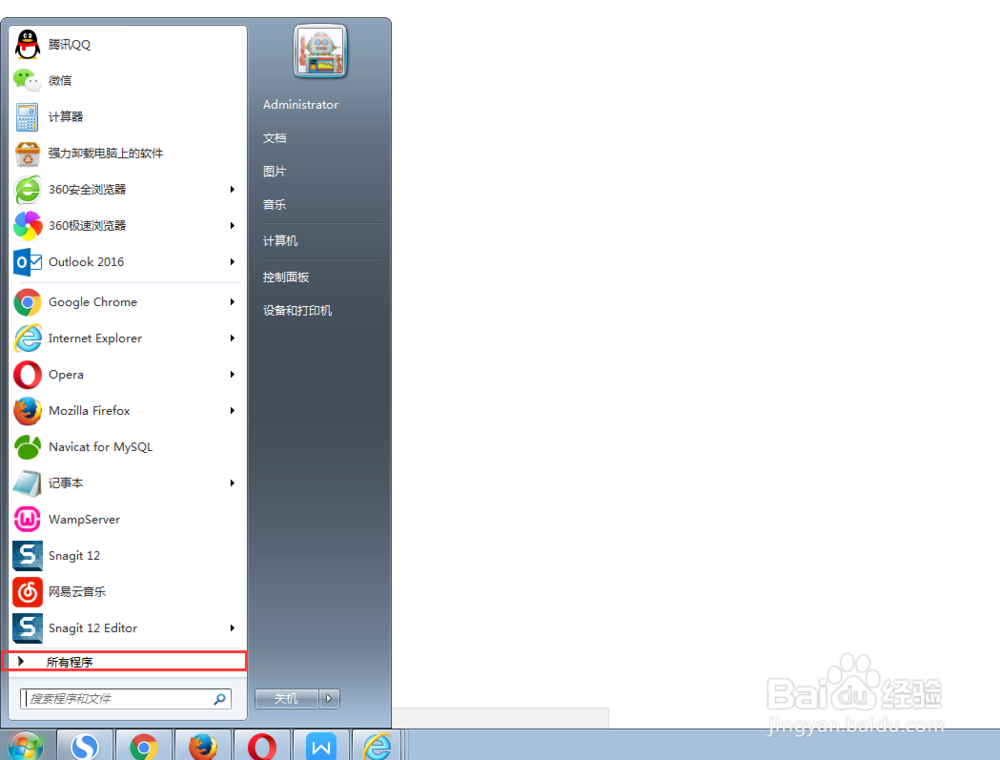Expand Snagit 12 Editor jump list arrow
This screenshot has height=760, width=1000.
pyautogui.click(x=233, y=628)
